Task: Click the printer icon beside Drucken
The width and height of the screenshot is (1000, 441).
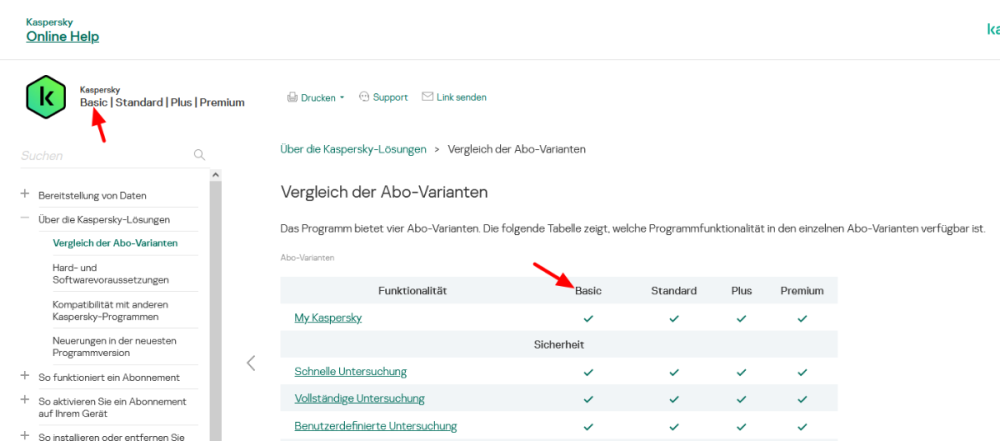Action: tap(292, 98)
